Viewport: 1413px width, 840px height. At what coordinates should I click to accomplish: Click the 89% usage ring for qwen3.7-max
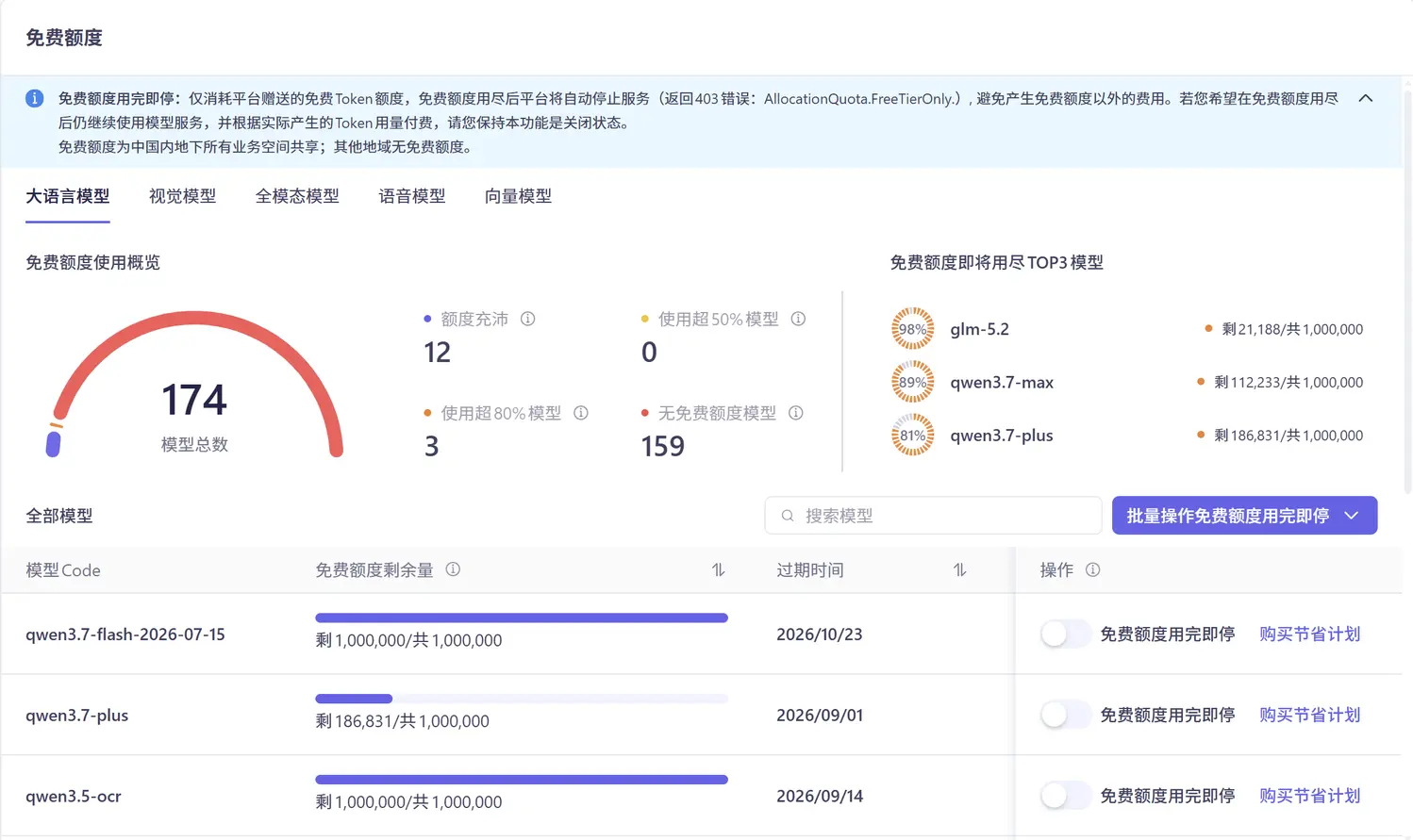[912, 382]
